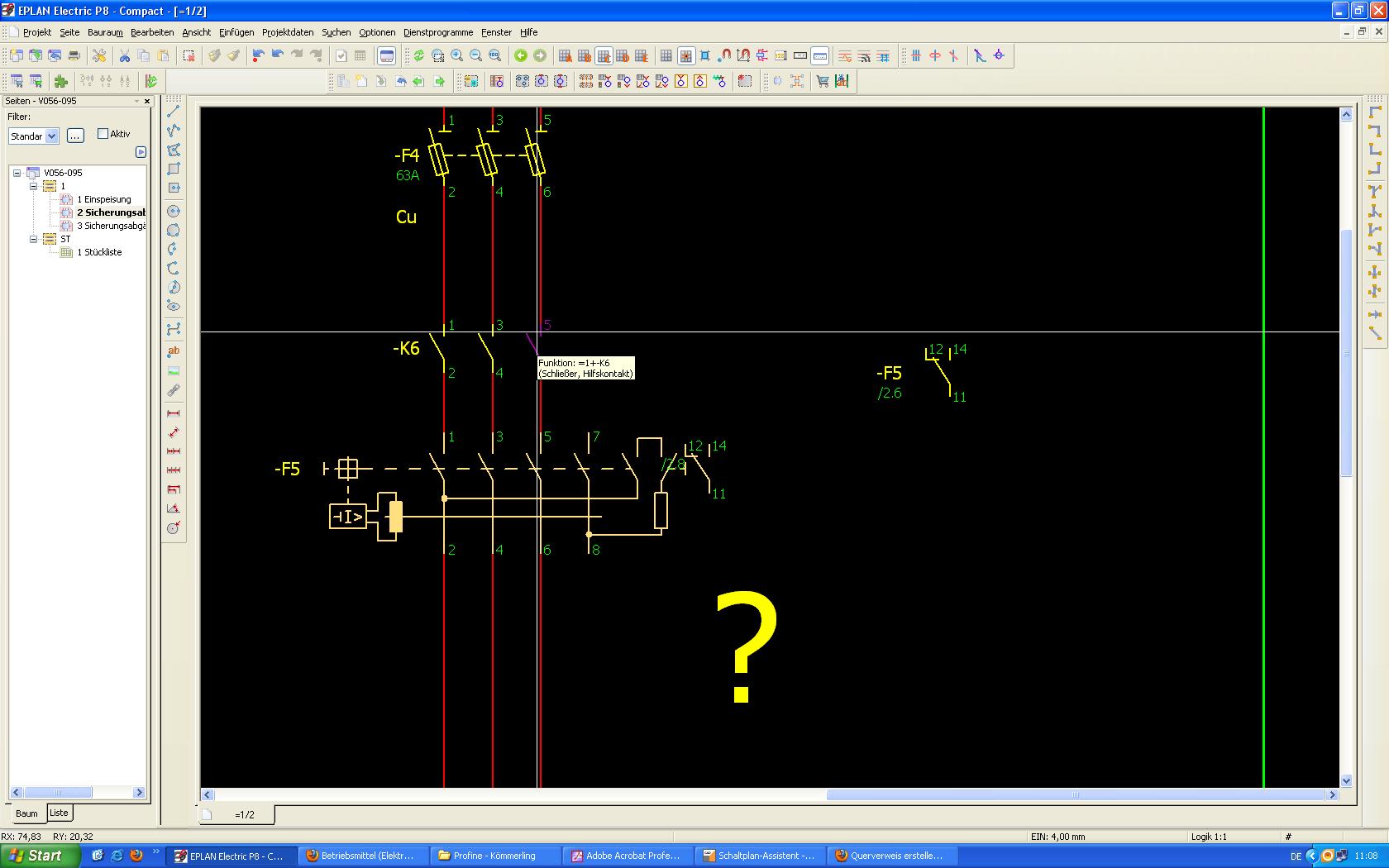The image size is (1389, 868).
Task: Click the drawing area vertical scrollbar thumb
Action: 1346,353
